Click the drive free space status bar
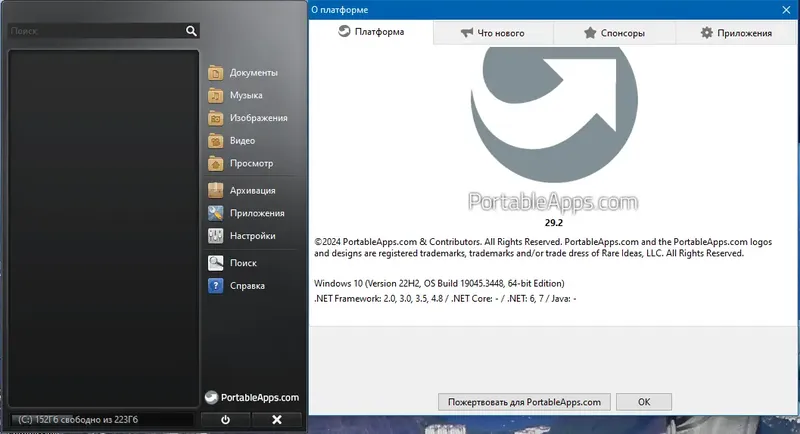Screen dimensions: 800x434 tap(102, 420)
